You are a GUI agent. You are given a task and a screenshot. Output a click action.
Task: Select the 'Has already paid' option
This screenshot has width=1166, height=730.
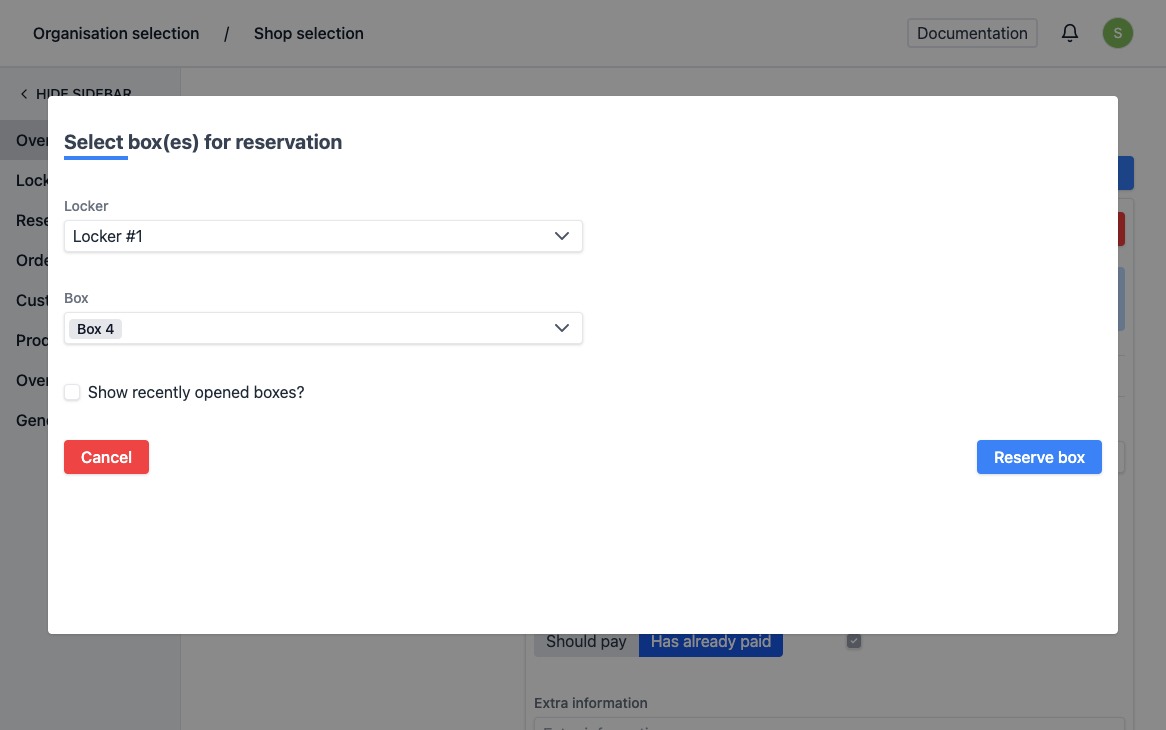coord(710,643)
